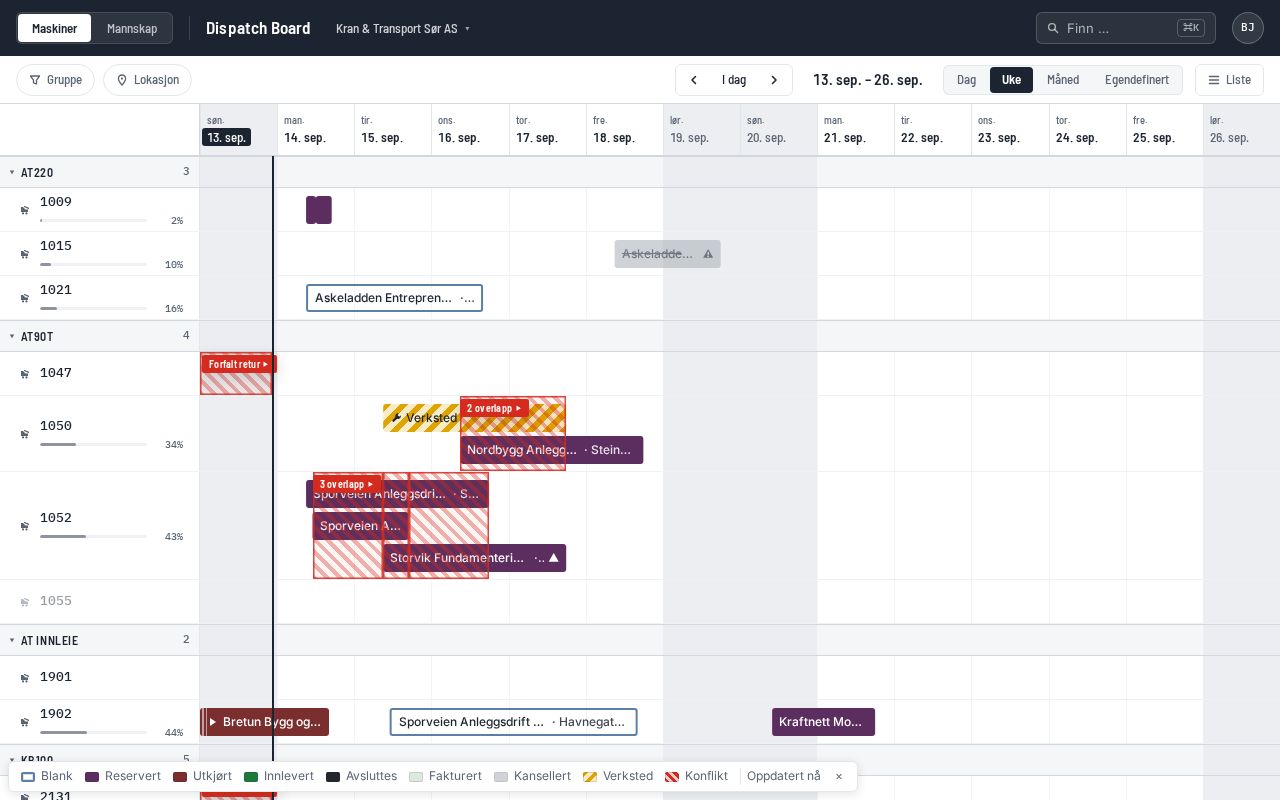This screenshot has height=800, width=1280.
Task: Open Sporveien Anleggsdrift Havnegat booking on 1902
Action: coord(513,722)
